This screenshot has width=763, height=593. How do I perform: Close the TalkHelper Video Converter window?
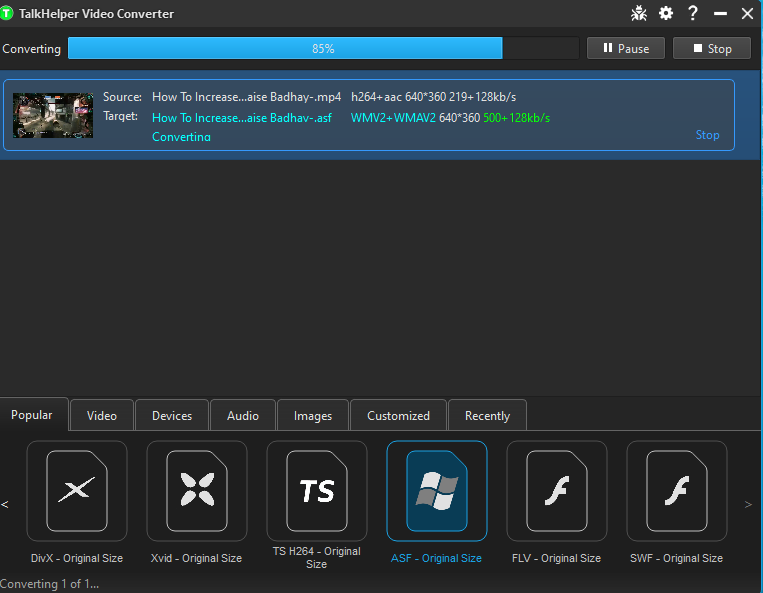[747, 14]
